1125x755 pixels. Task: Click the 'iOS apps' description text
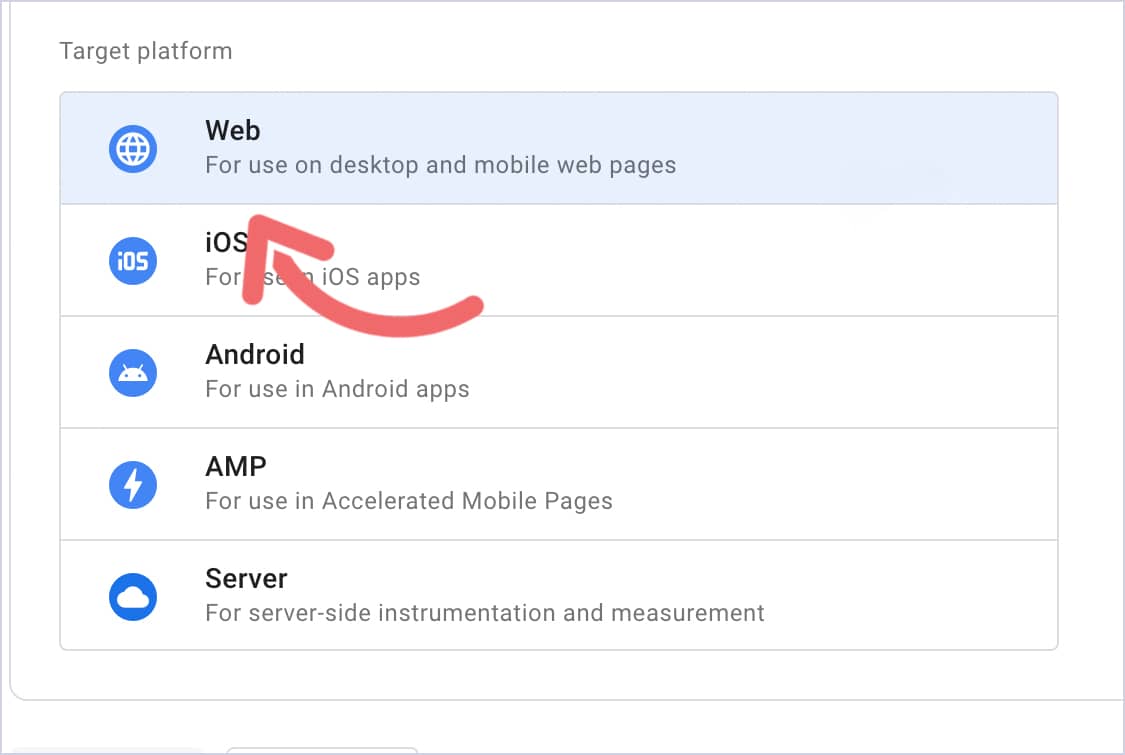pos(370,277)
